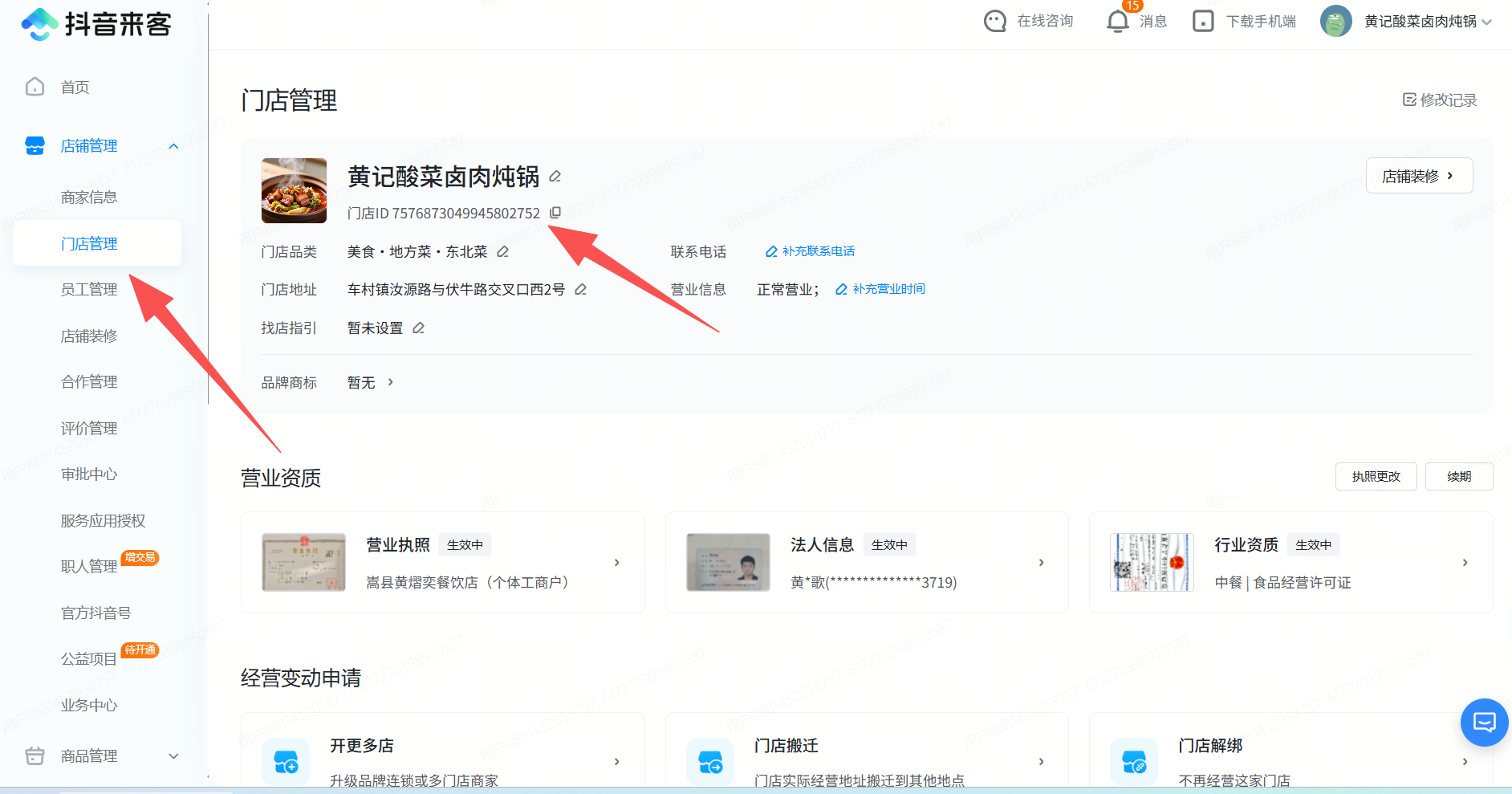Screen dimensions: 1512x794
Task: Open 评价管理 menu item
Action: pyautogui.click(x=89, y=429)
